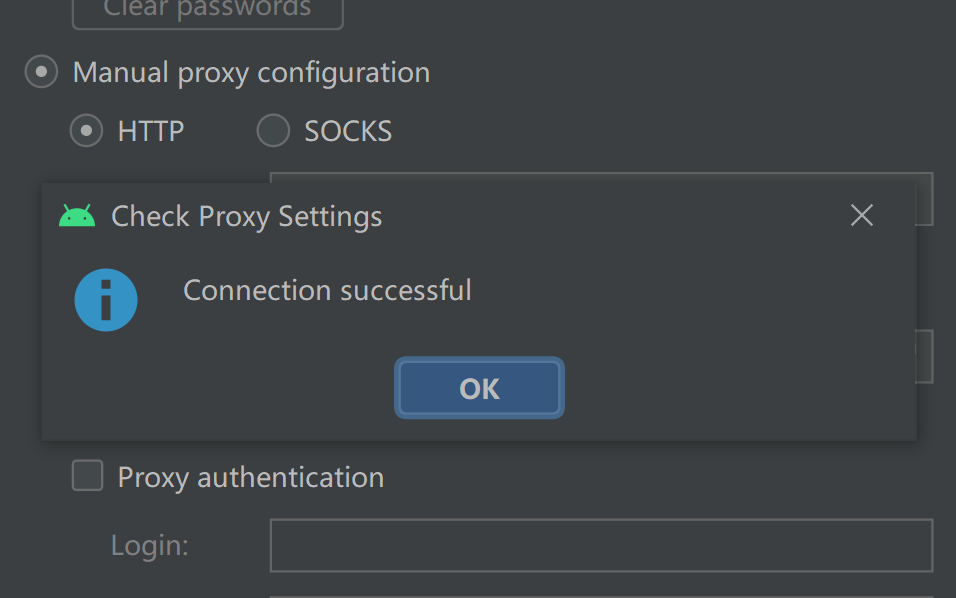Image resolution: width=956 pixels, height=598 pixels.
Task: Switch proxy type to SOCKS radio button
Action: pyautogui.click(x=273, y=130)
